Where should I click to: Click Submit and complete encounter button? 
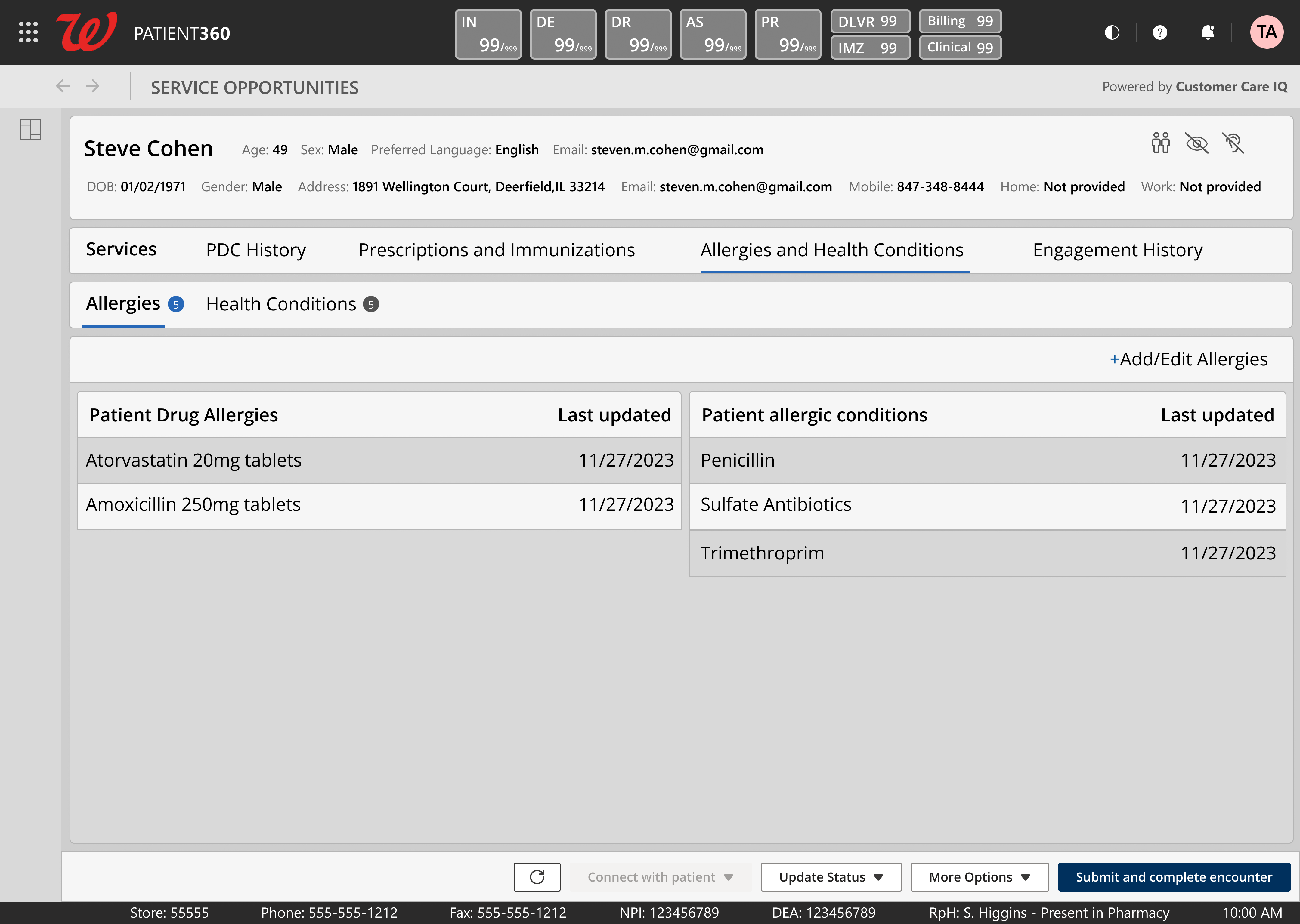click(1174, 877)
